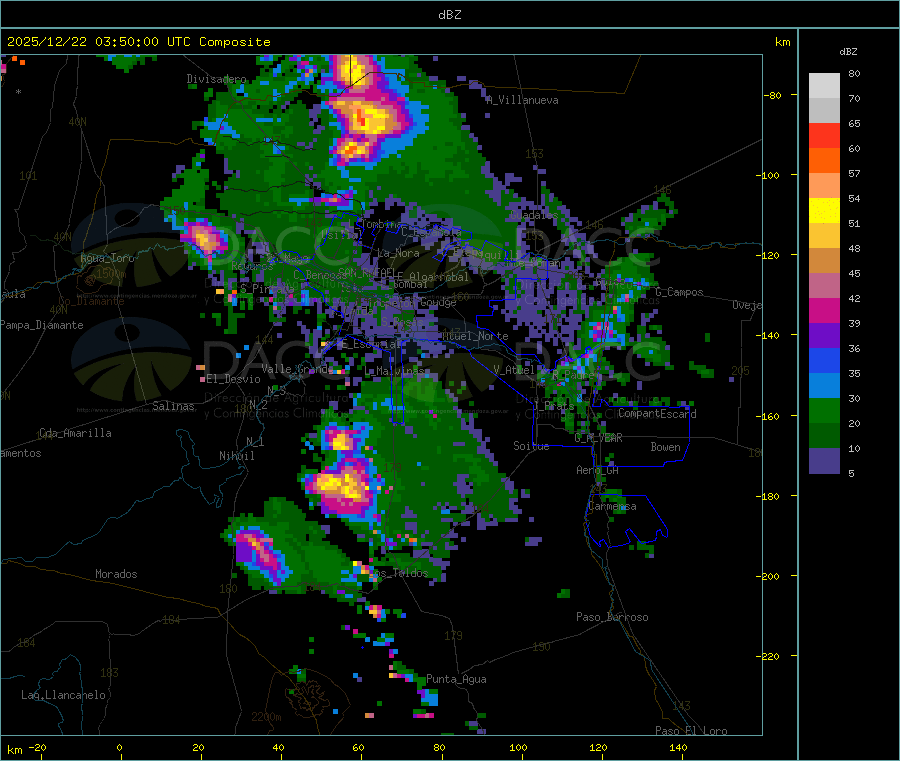Click the Punta_Agua location label
This screenshot has height=761, width=900.
(456, 679)
